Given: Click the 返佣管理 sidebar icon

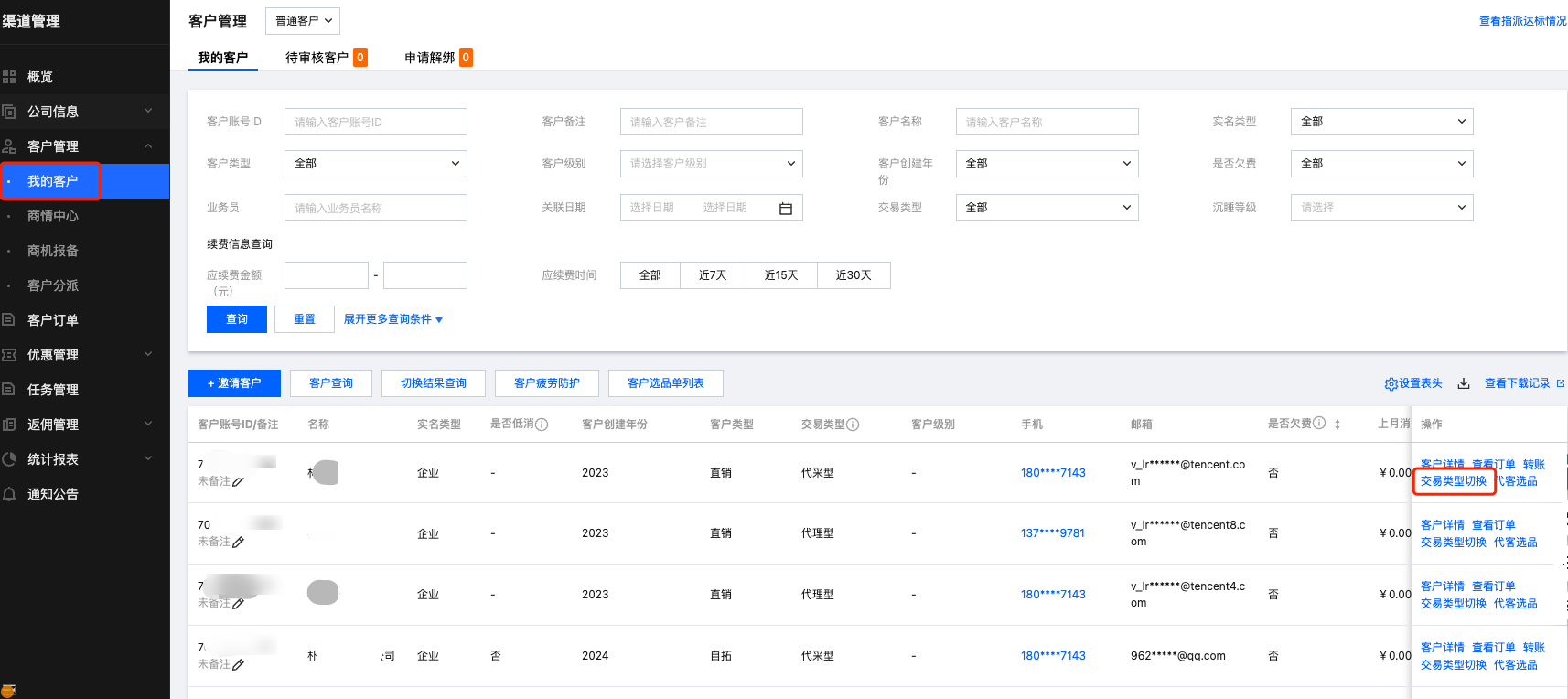Looking at the screenshot, I should point(9,425).
